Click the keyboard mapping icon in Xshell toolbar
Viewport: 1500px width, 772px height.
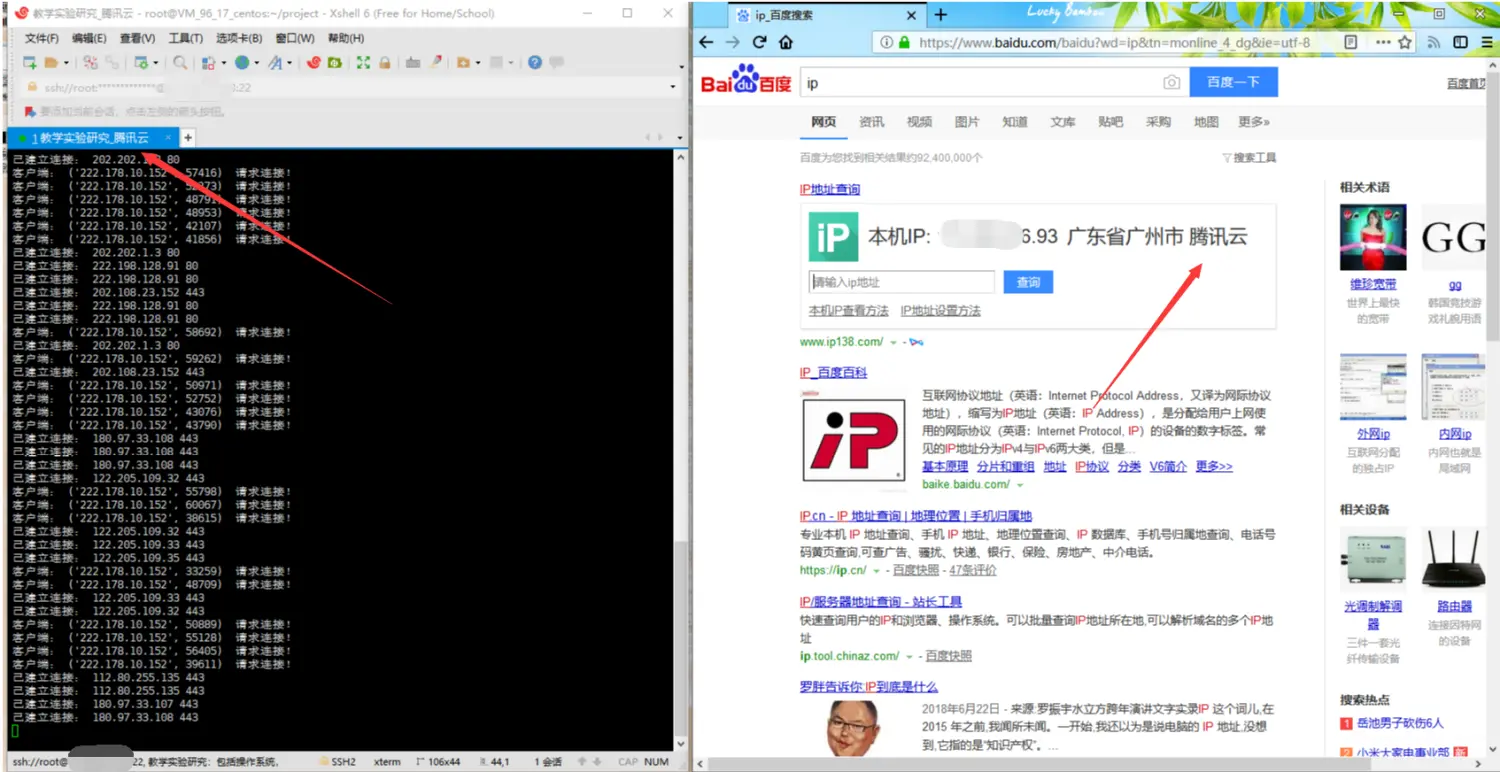tap(413, 62)
